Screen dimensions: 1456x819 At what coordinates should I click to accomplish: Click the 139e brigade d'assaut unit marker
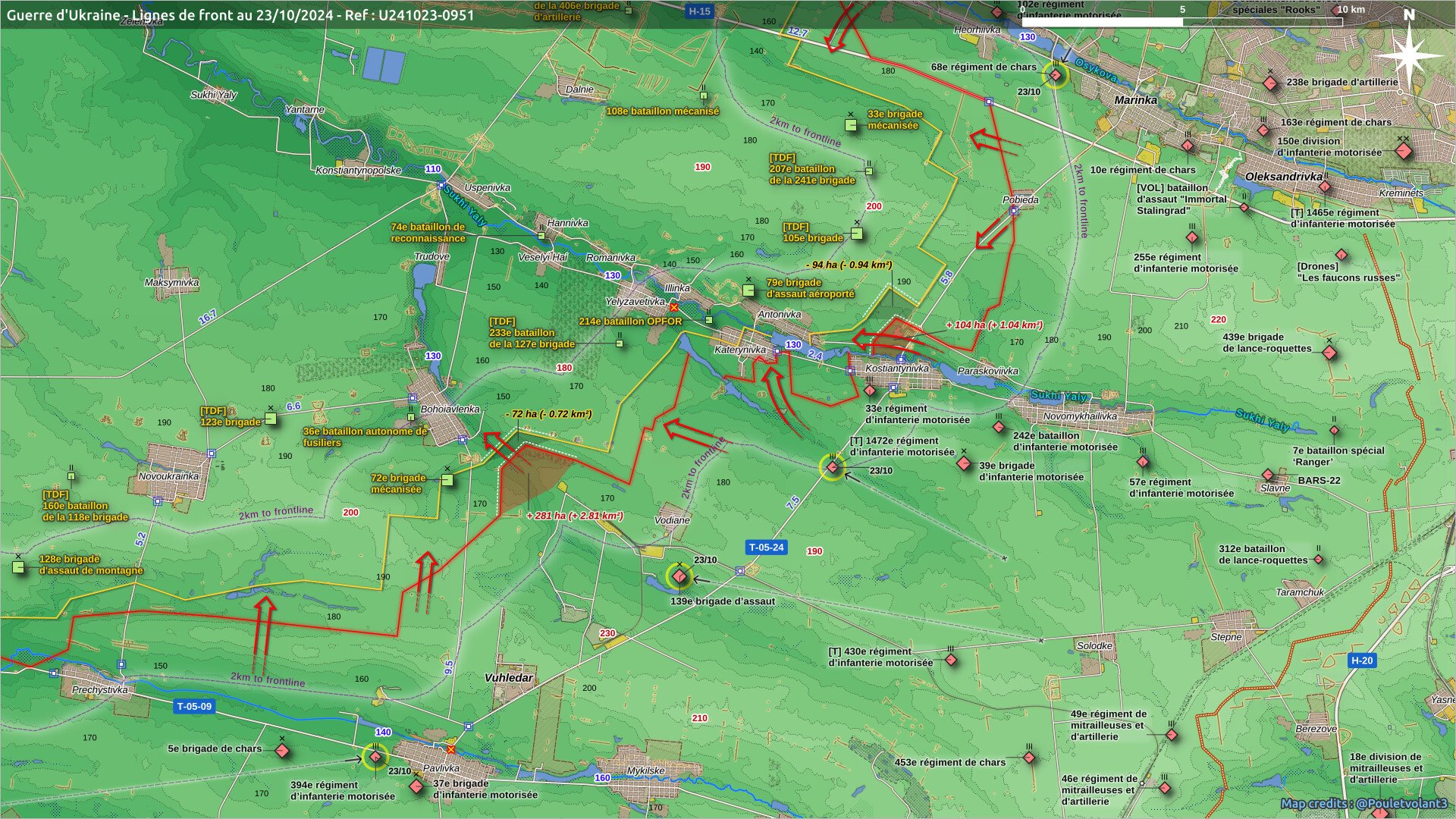click(x=679, y=577)
